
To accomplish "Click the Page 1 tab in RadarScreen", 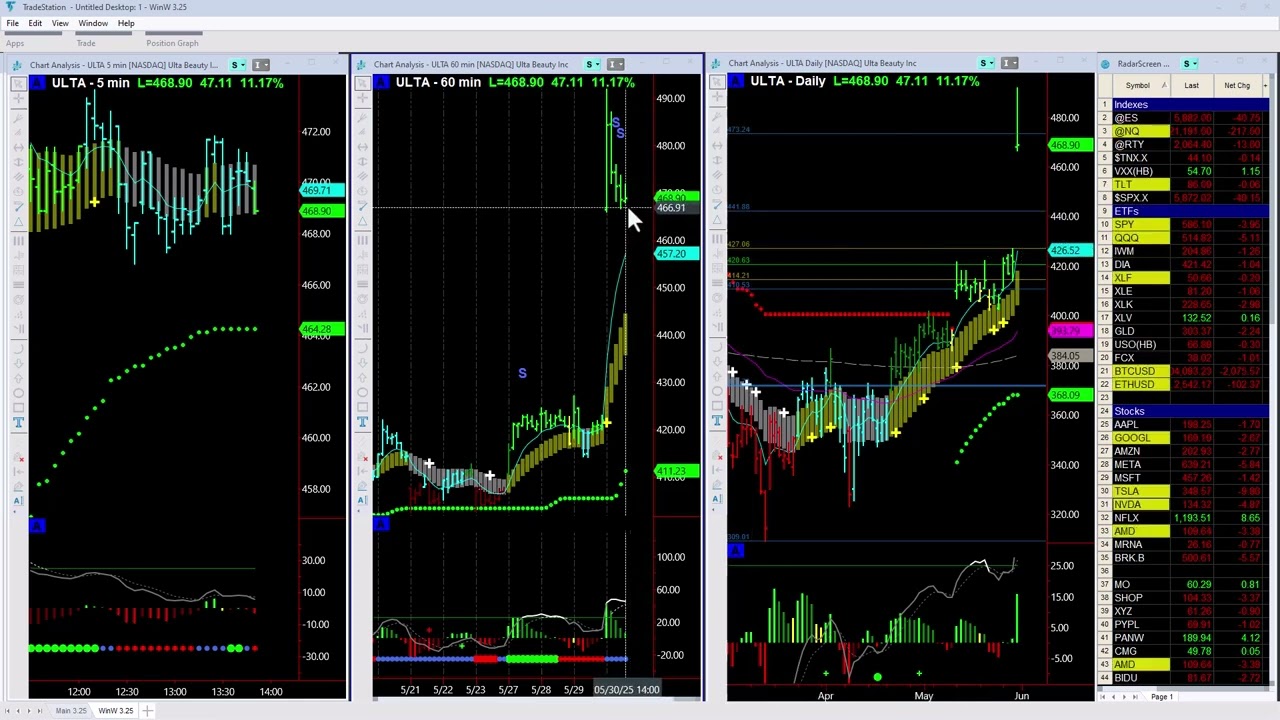I will pos(1161,697).
